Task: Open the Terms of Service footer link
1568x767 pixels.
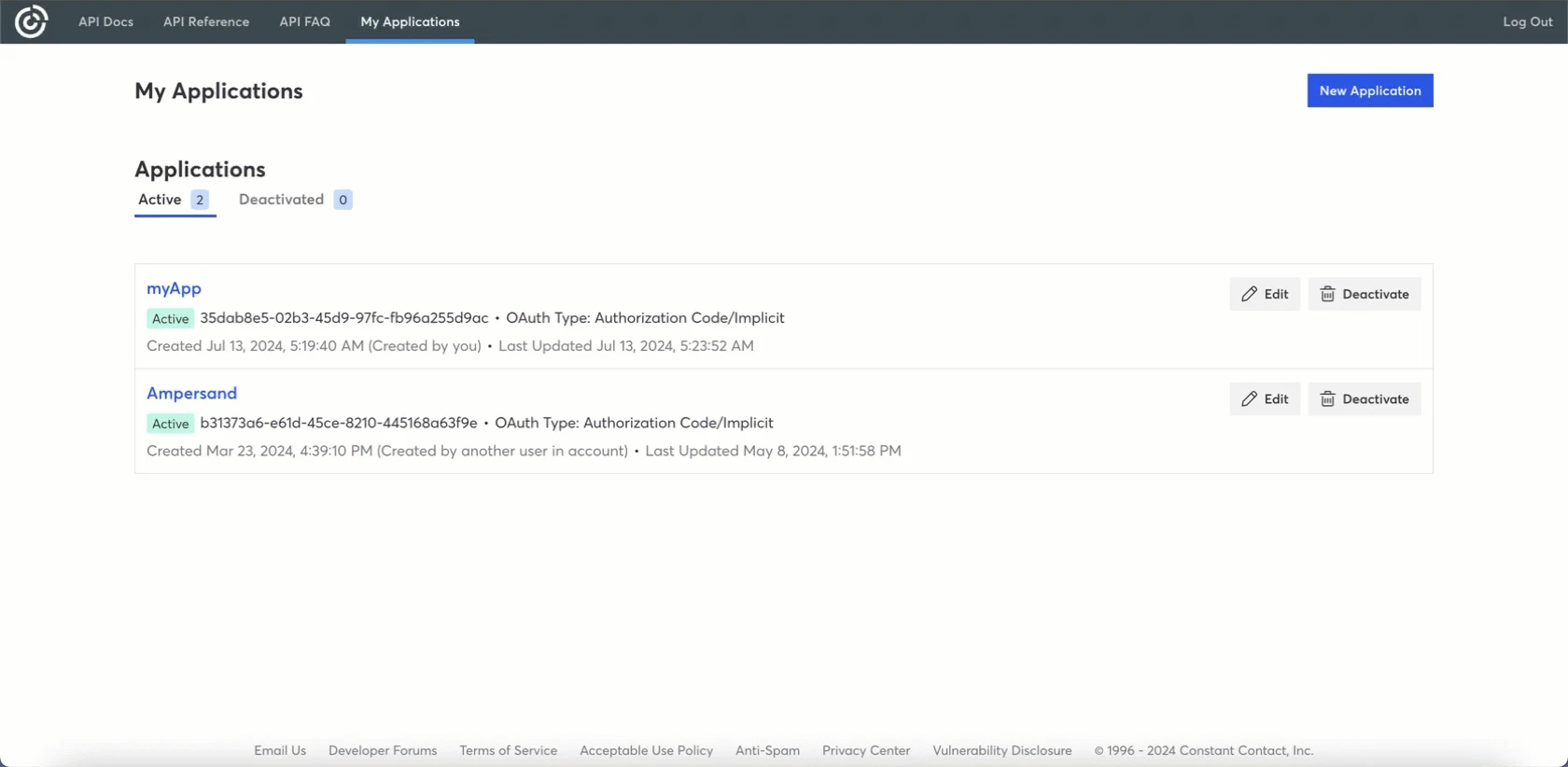Action: coord(508,750)
